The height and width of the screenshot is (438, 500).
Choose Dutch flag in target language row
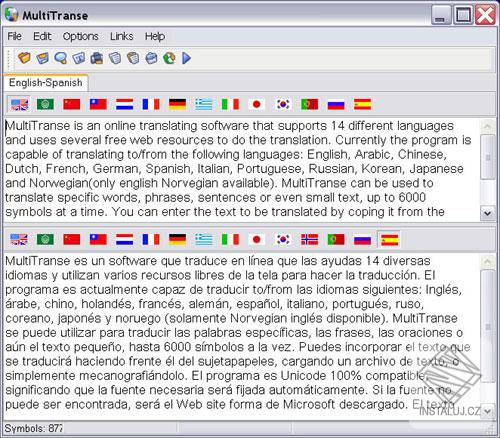click(124, 239)
